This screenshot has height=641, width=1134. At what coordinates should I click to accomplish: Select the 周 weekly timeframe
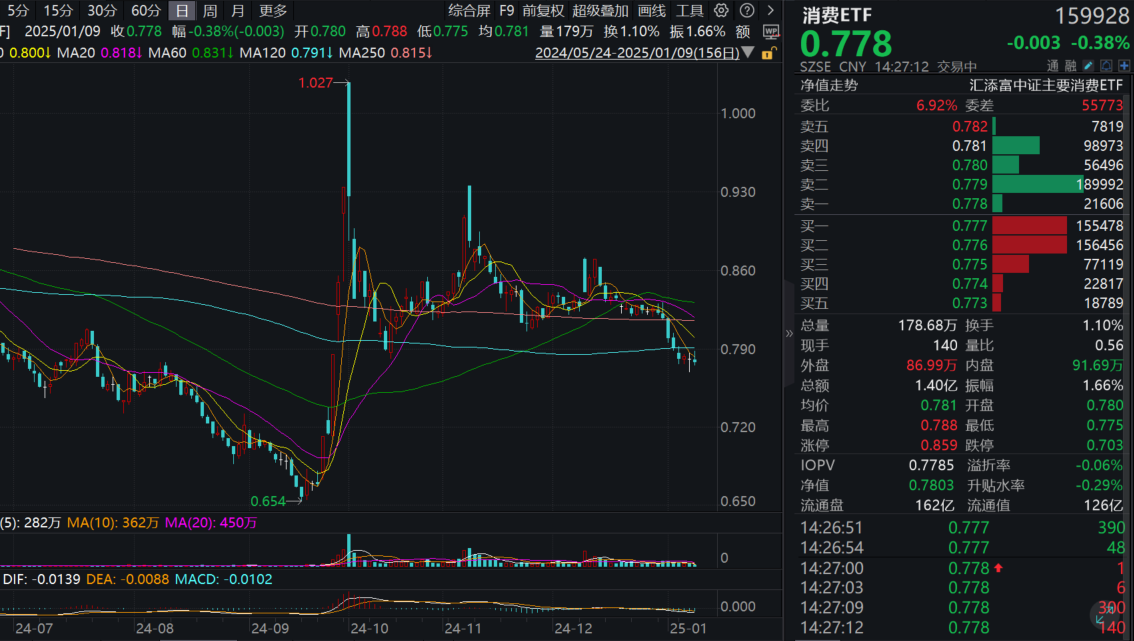click(210, 11)
